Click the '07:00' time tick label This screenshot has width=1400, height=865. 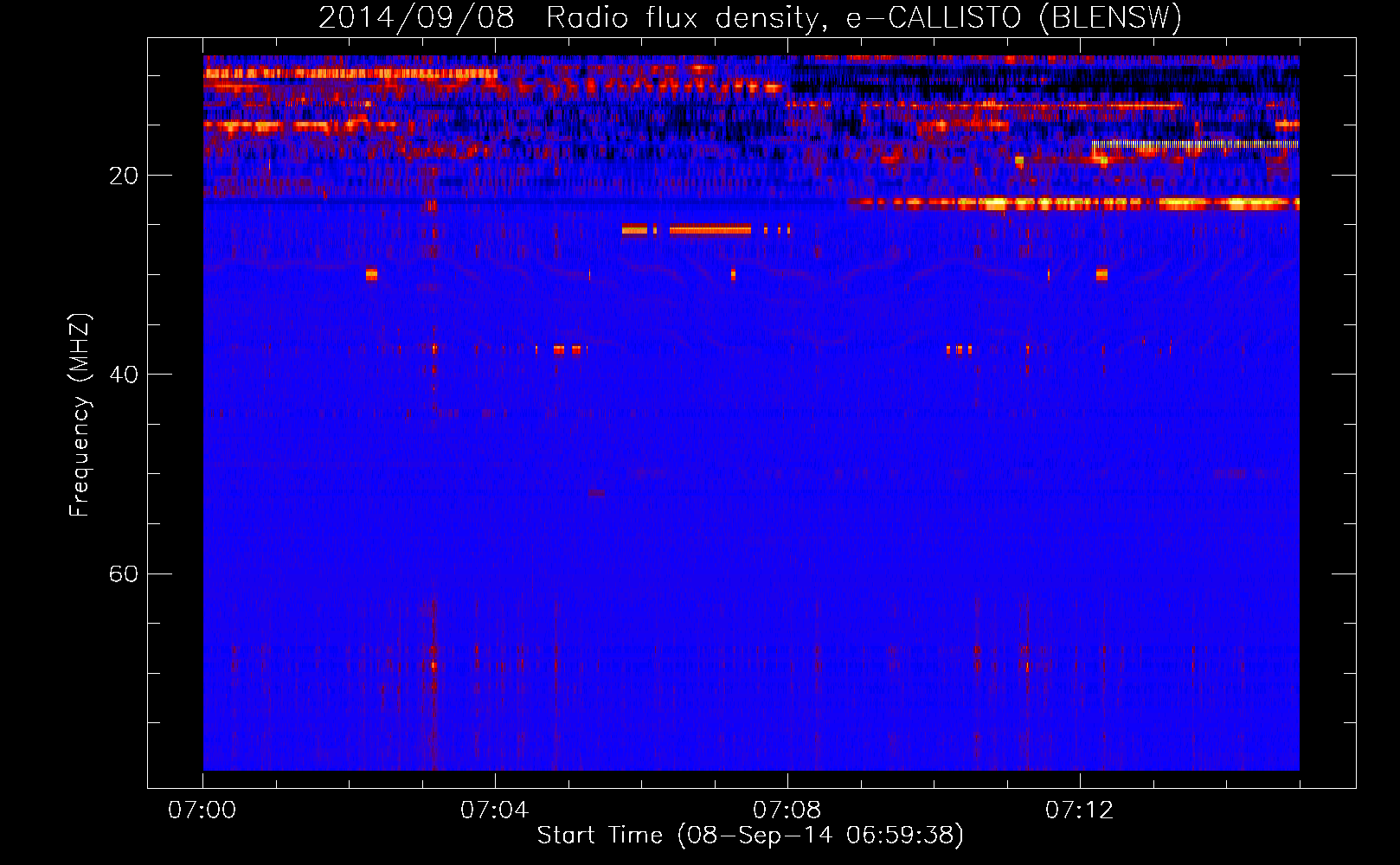[202, 811]
